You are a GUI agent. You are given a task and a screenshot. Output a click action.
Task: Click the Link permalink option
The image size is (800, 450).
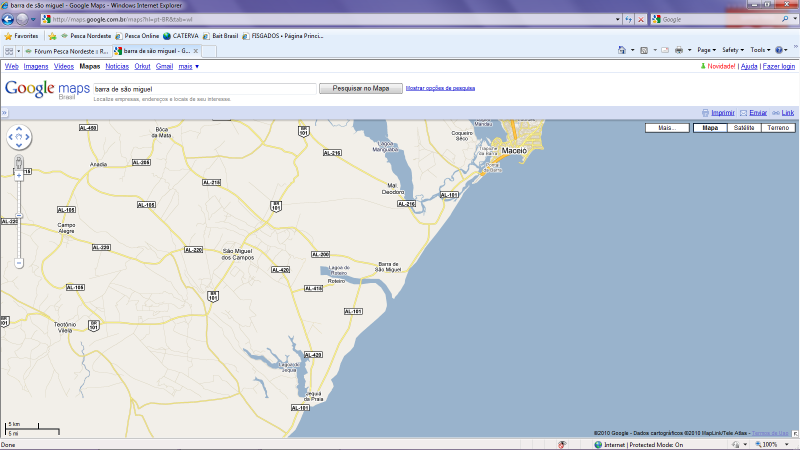tap(788, 113)
